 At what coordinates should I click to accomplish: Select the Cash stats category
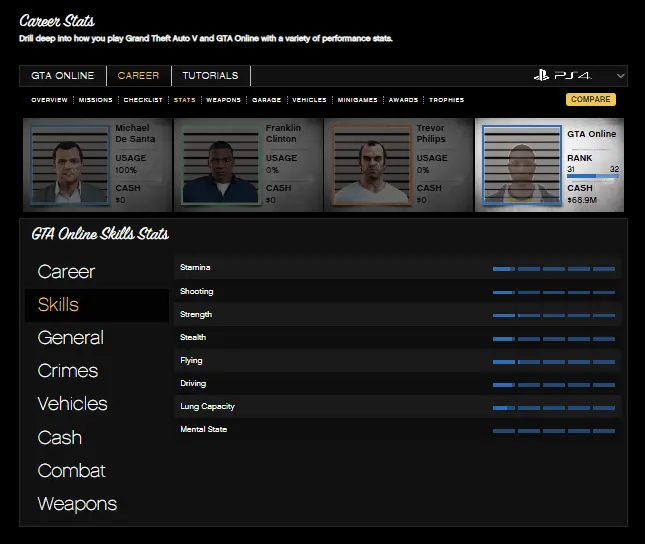tap(60, 438)
